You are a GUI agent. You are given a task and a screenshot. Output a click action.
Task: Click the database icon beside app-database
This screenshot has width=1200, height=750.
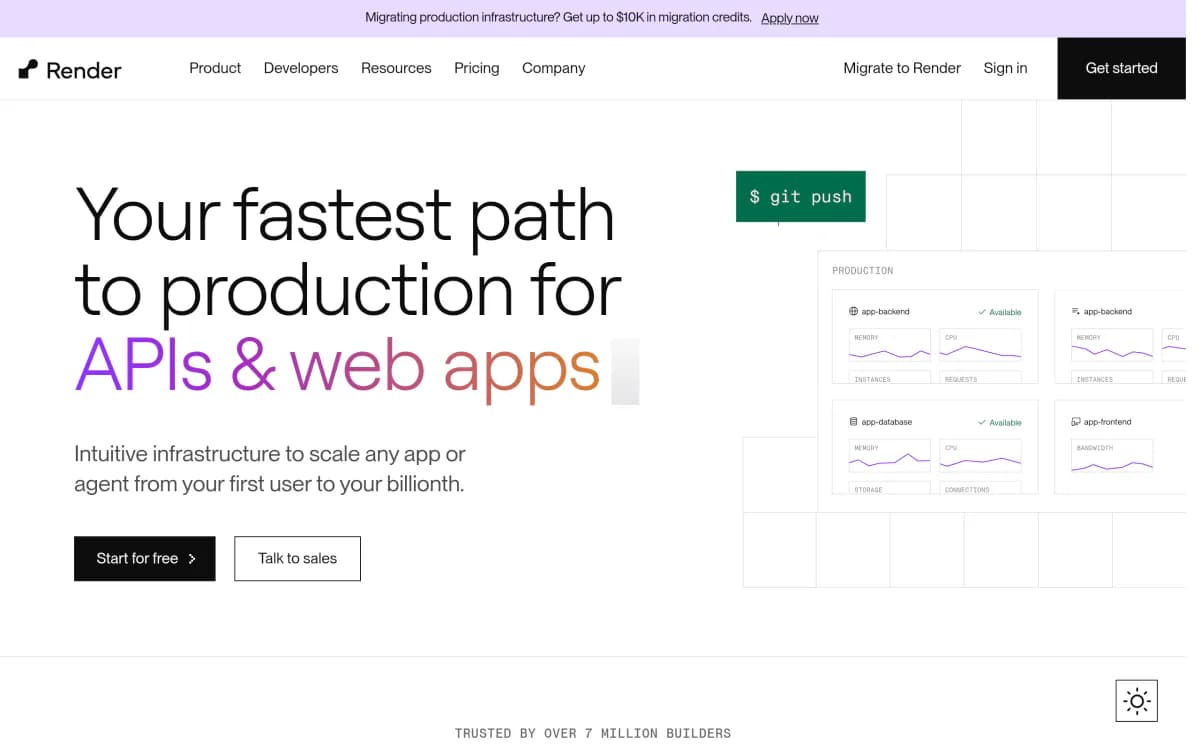pos(854,422)
